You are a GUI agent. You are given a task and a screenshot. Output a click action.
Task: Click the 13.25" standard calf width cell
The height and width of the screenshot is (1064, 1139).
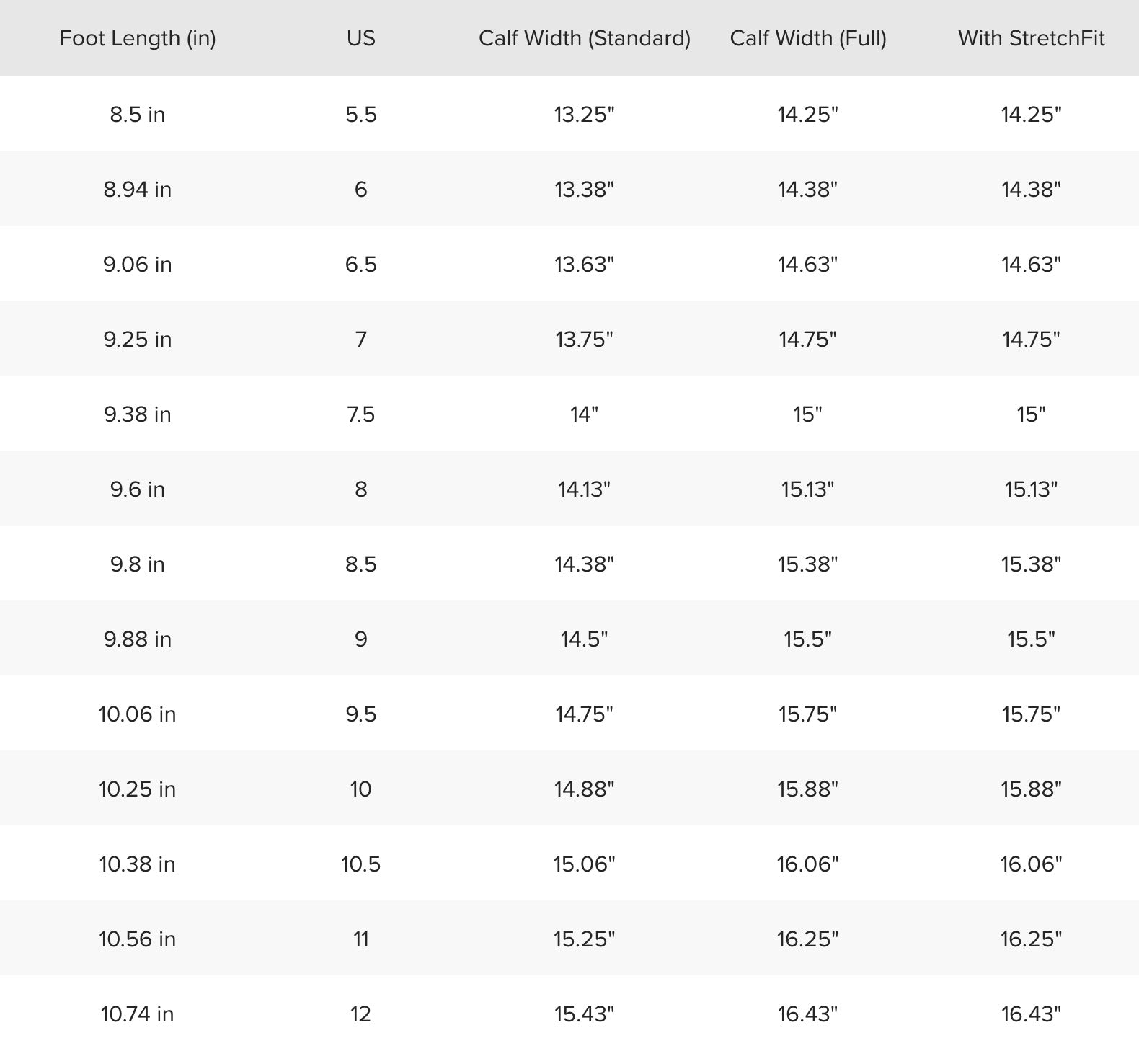click(584, 115)
